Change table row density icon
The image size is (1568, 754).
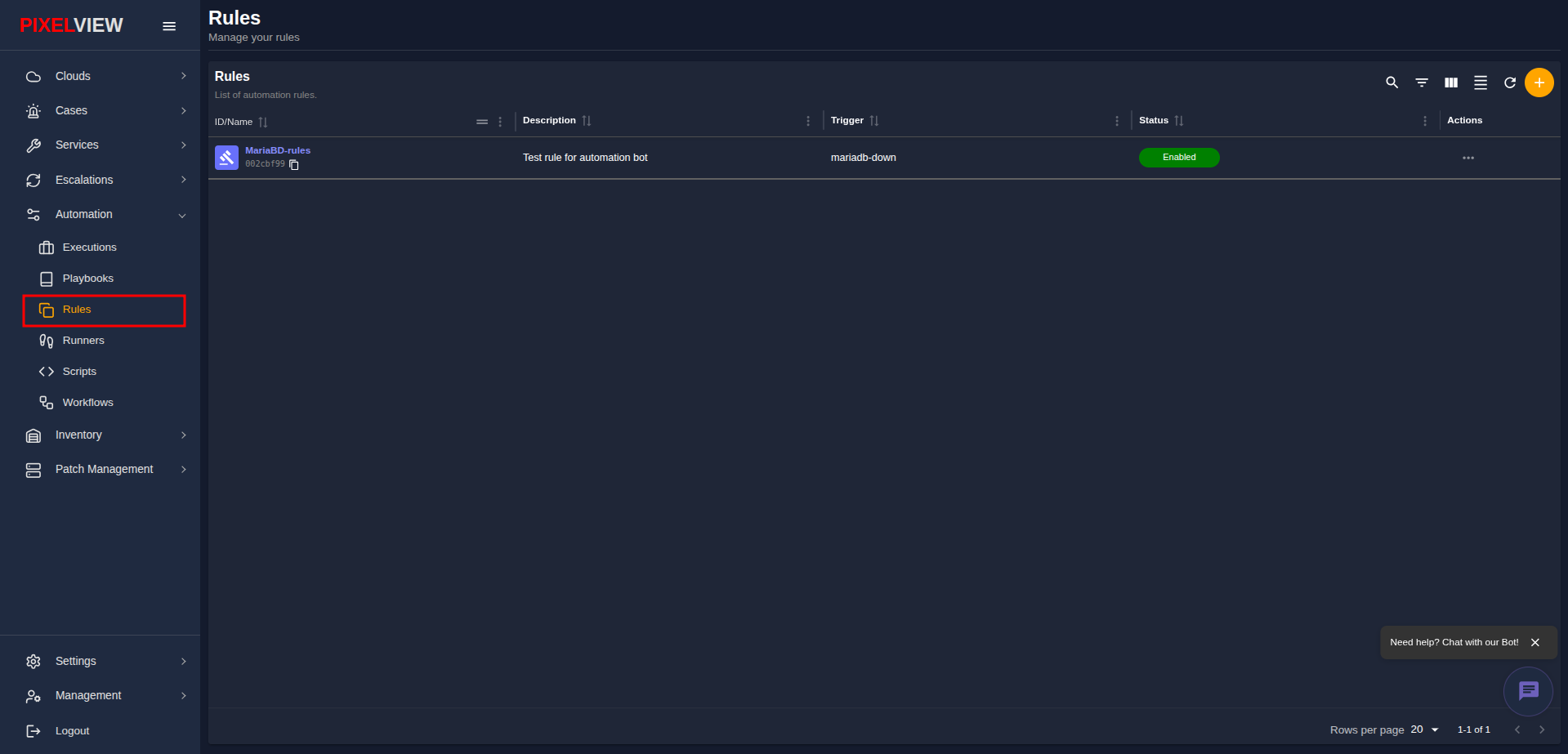click(1481, 83)
